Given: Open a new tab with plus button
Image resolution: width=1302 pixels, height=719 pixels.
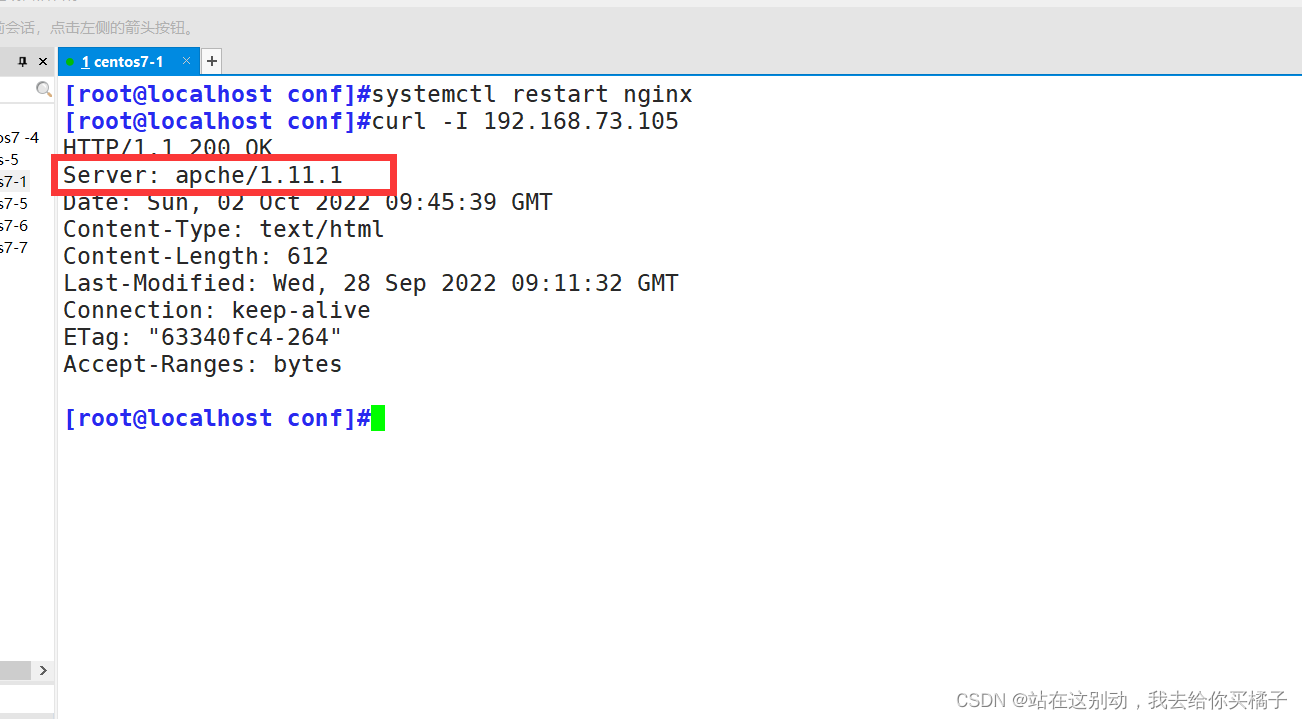Looking at the screenshot, I should pyautogui.click(x=212, y=61).
